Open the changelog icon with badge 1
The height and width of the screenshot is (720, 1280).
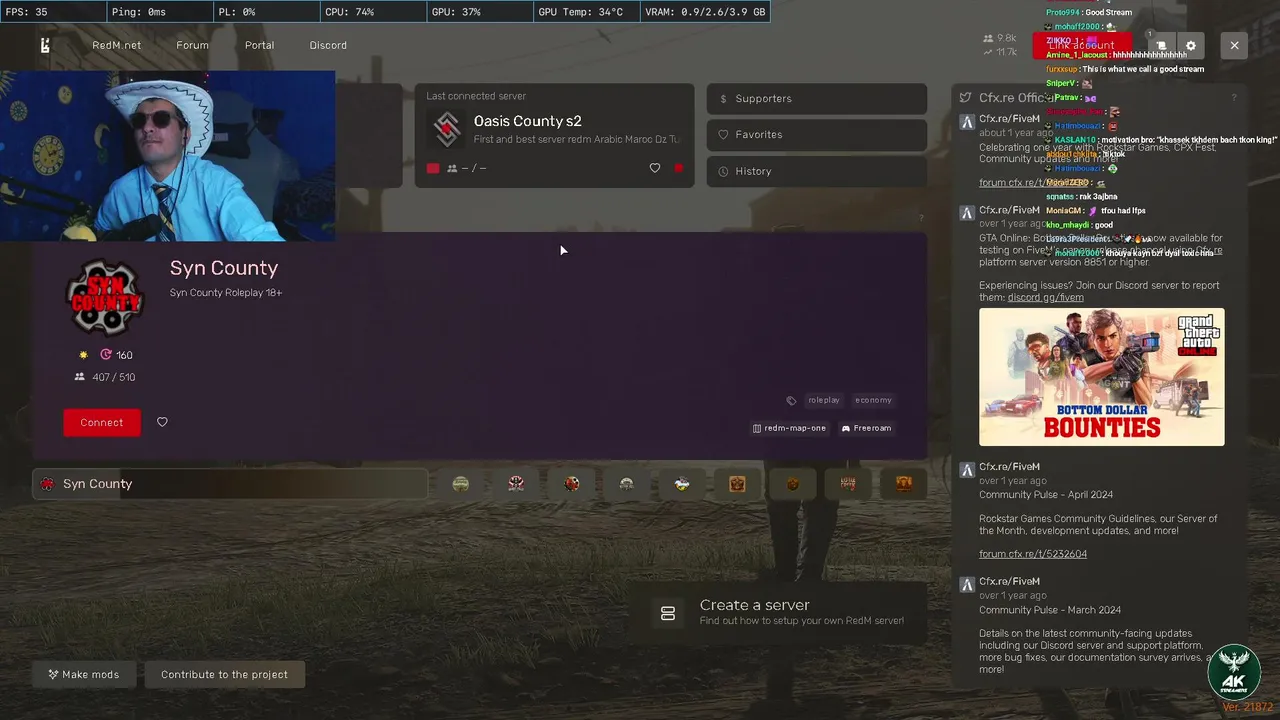(1161, 45)
